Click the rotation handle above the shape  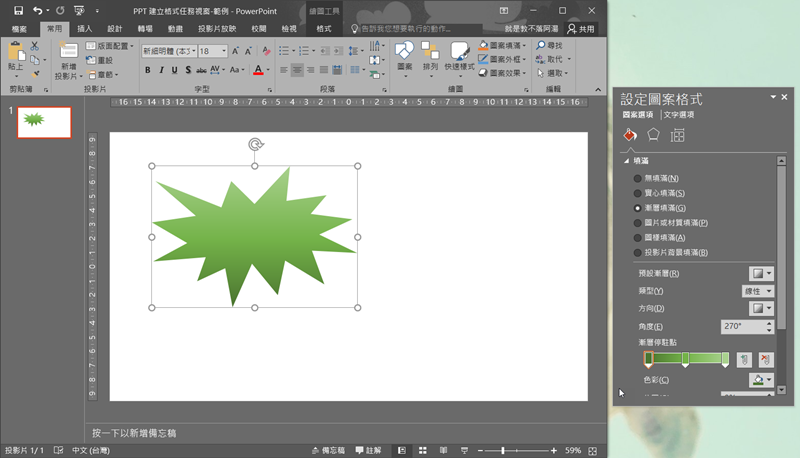[x=255, y=144]
